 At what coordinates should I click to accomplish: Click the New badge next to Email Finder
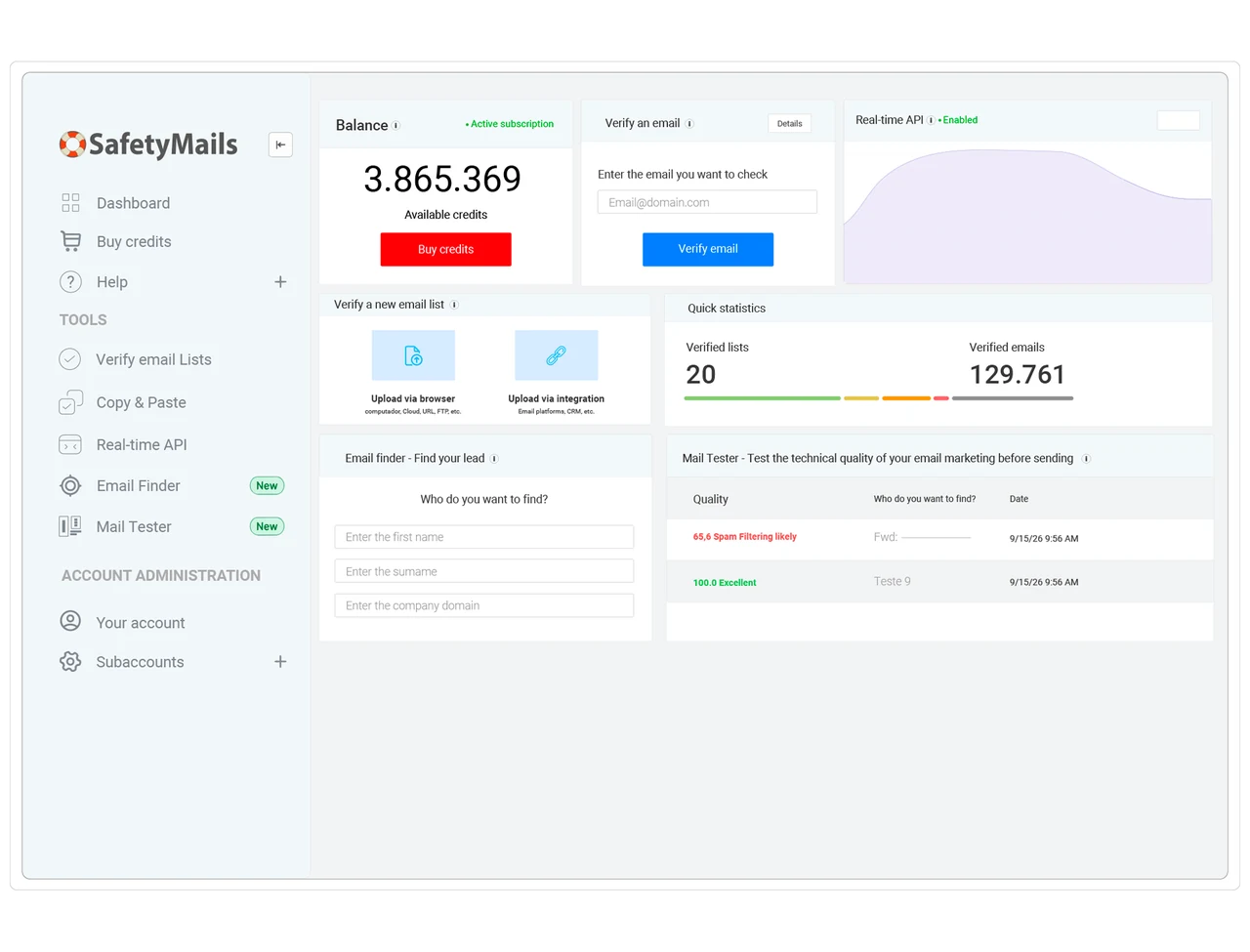[267, 485]
